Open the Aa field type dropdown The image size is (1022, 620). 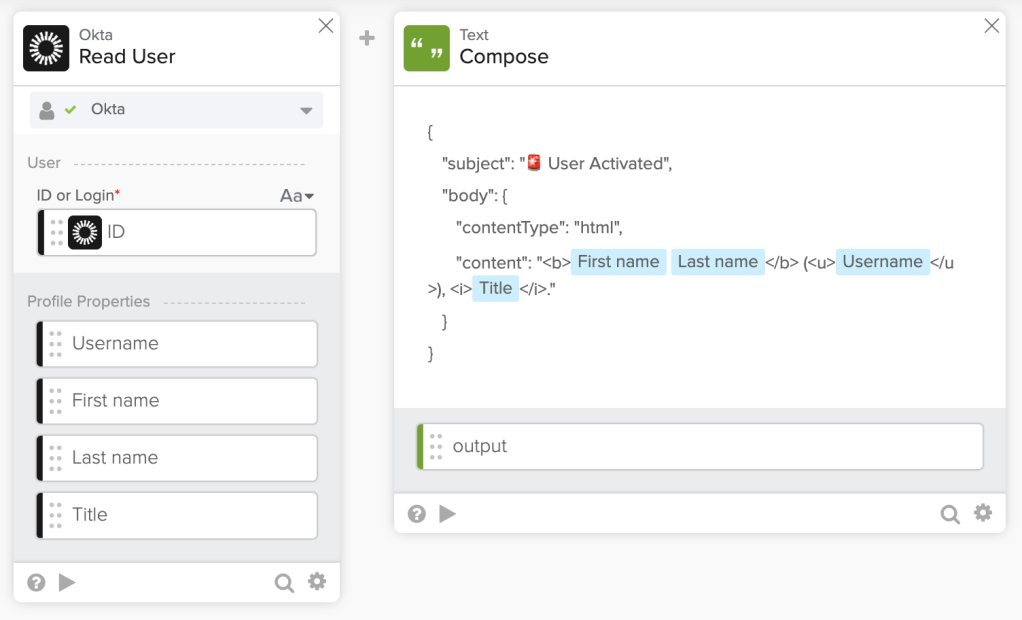[297, 196]
